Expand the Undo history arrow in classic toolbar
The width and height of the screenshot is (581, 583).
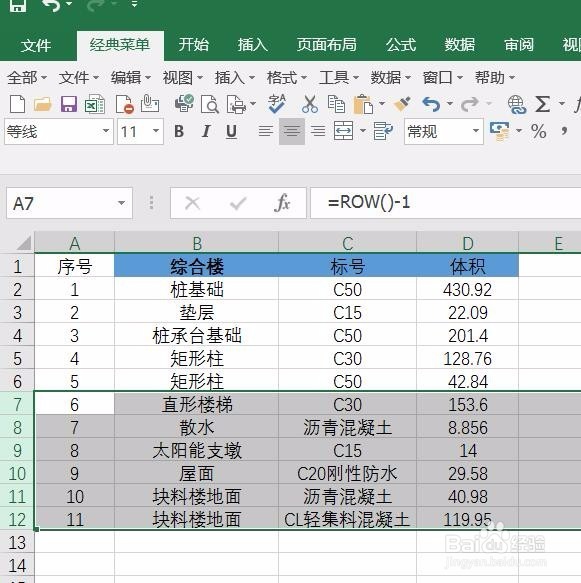coord(450,103)
